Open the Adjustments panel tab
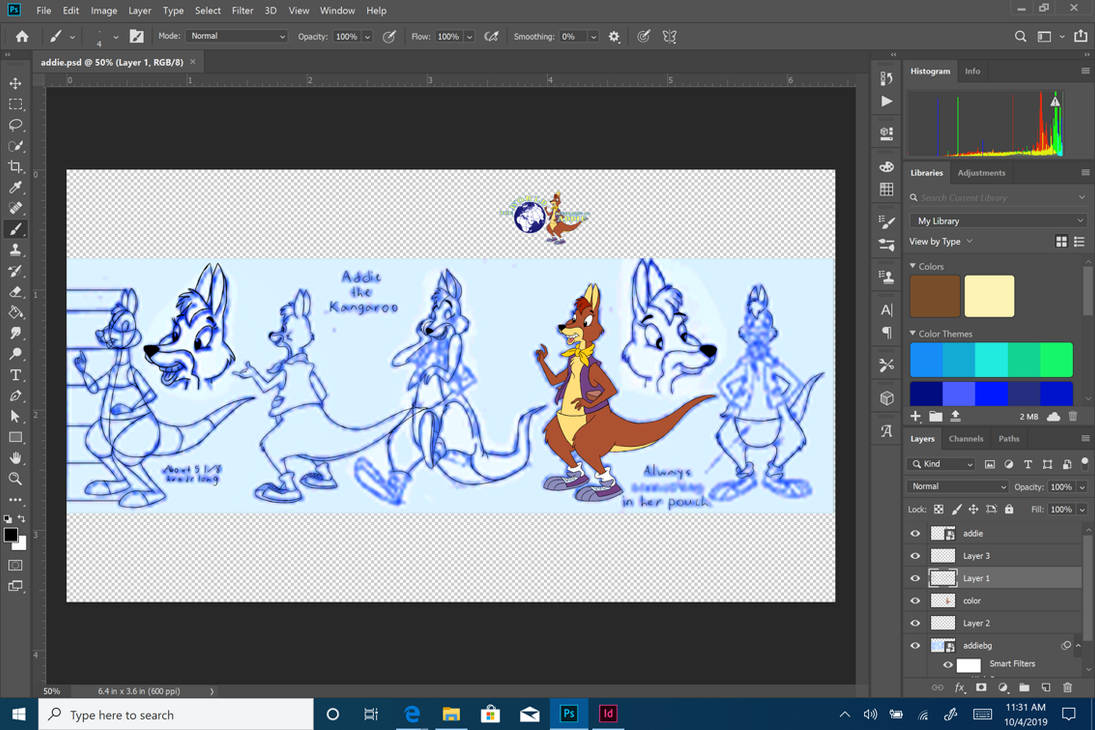 pos(981,173)
